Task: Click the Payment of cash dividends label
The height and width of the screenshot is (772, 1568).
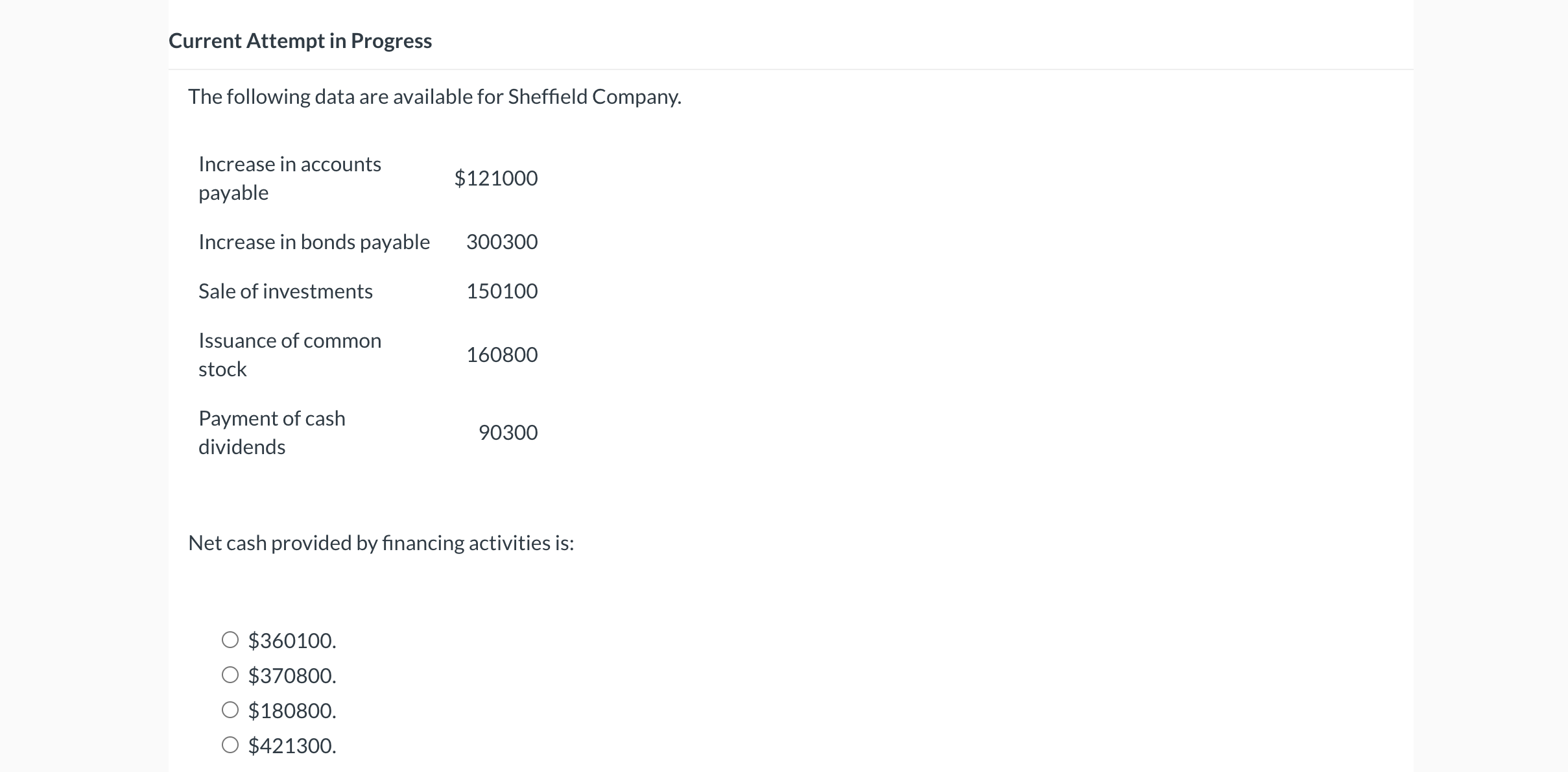Action: 272,432
